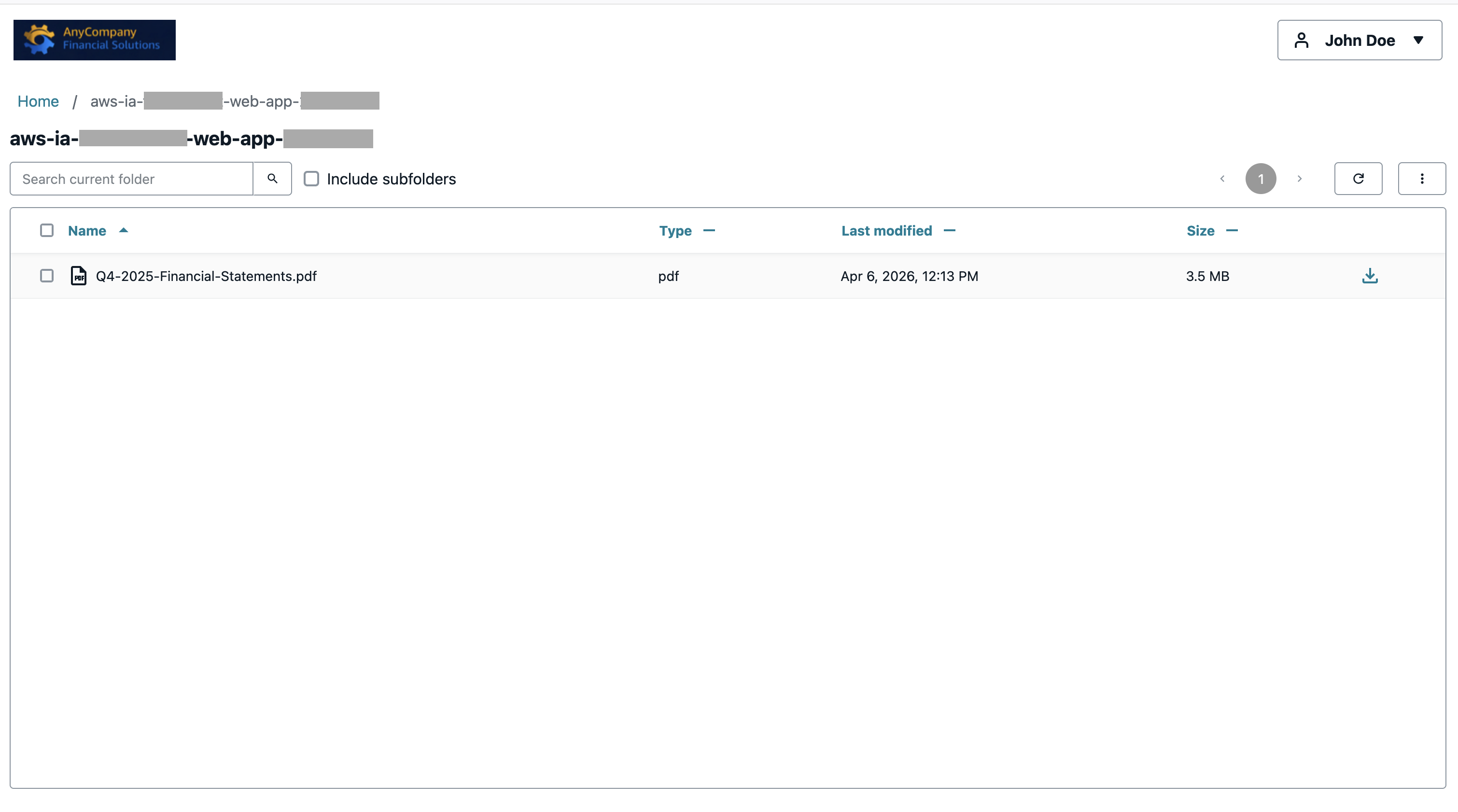The image size is (1458, 812).
Task: Open the three-dot more actions menu
Action: (1422, 179)
